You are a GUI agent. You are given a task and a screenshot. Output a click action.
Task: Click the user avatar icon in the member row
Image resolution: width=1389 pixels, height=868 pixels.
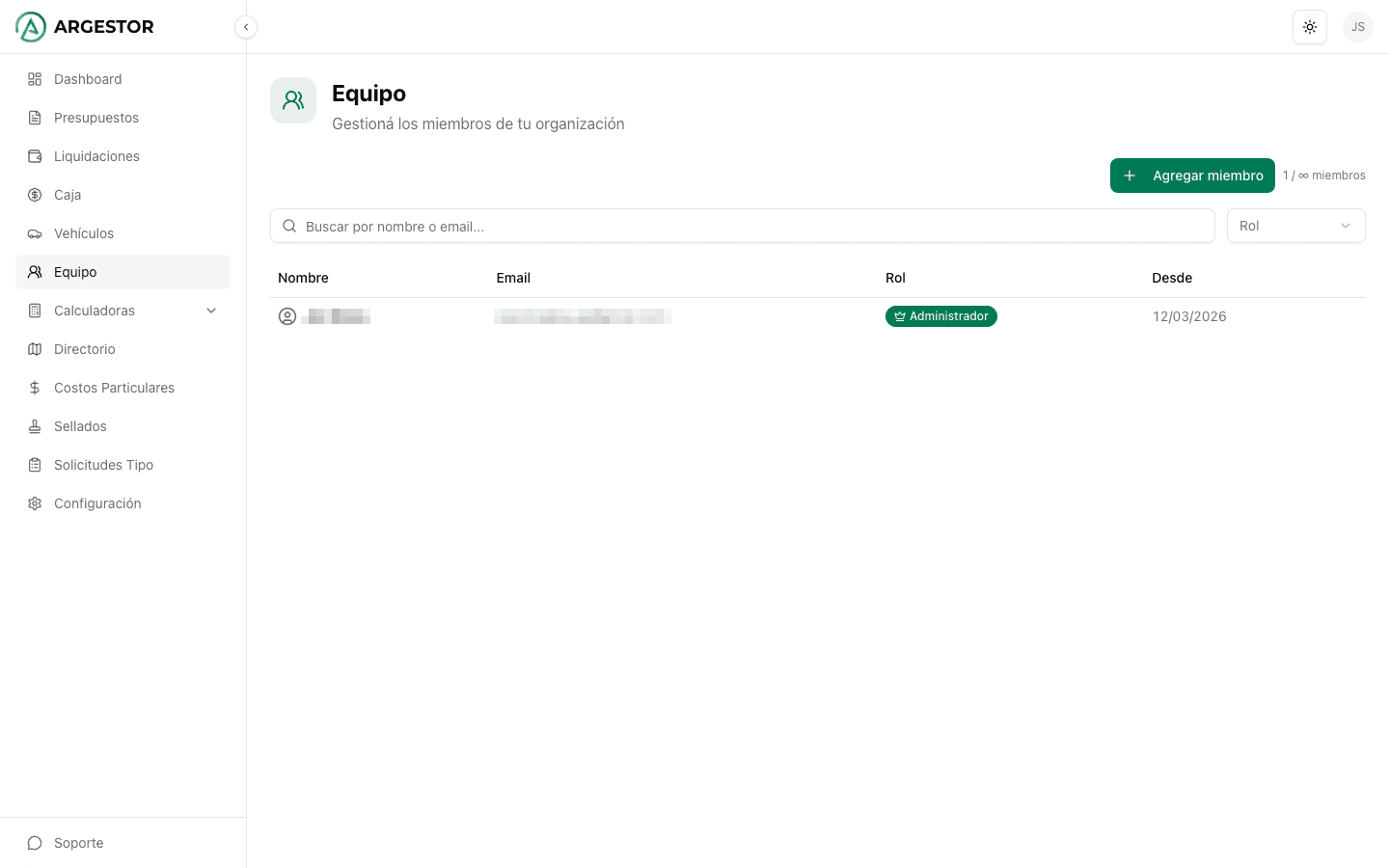[287, 316]
